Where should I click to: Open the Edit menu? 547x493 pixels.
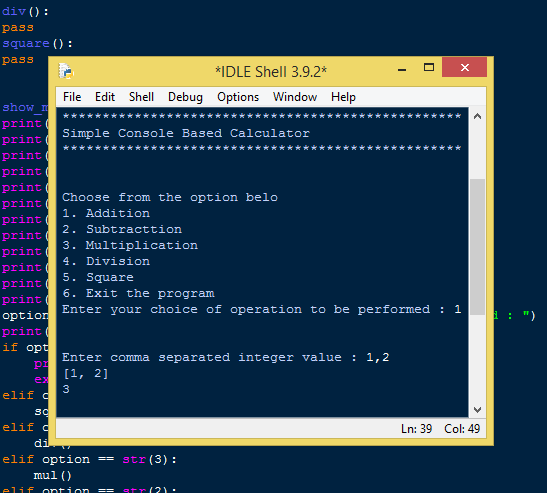105,97
